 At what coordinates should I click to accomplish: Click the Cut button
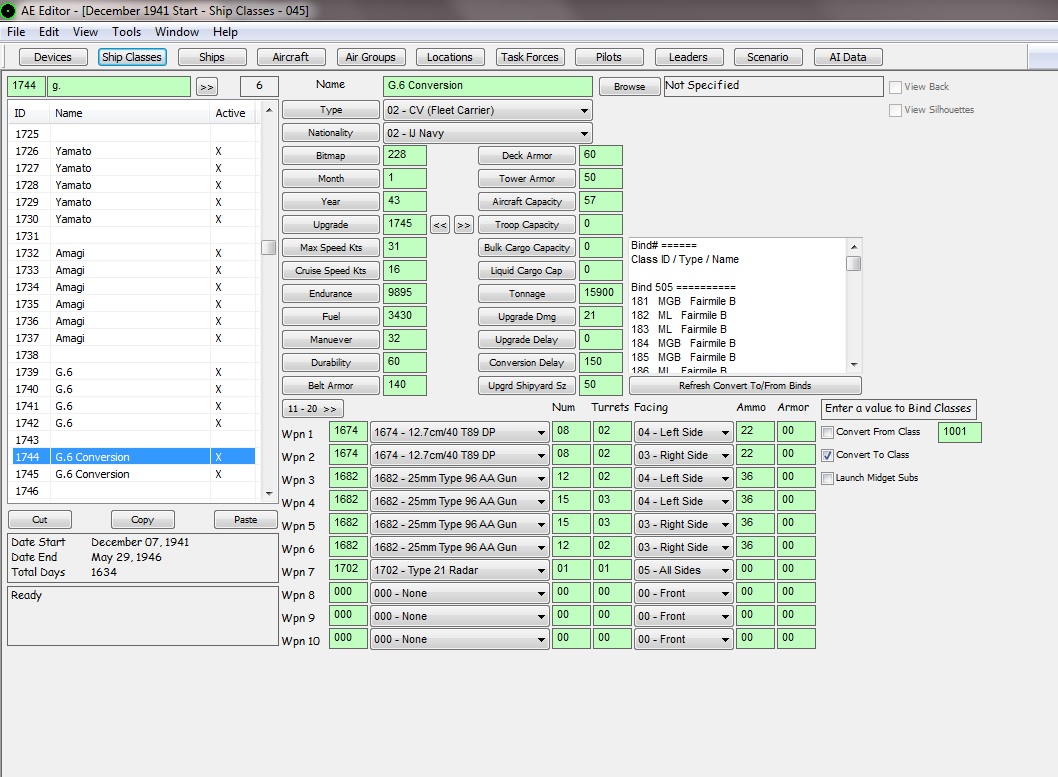pyautogui.click(x=40, y=520)
